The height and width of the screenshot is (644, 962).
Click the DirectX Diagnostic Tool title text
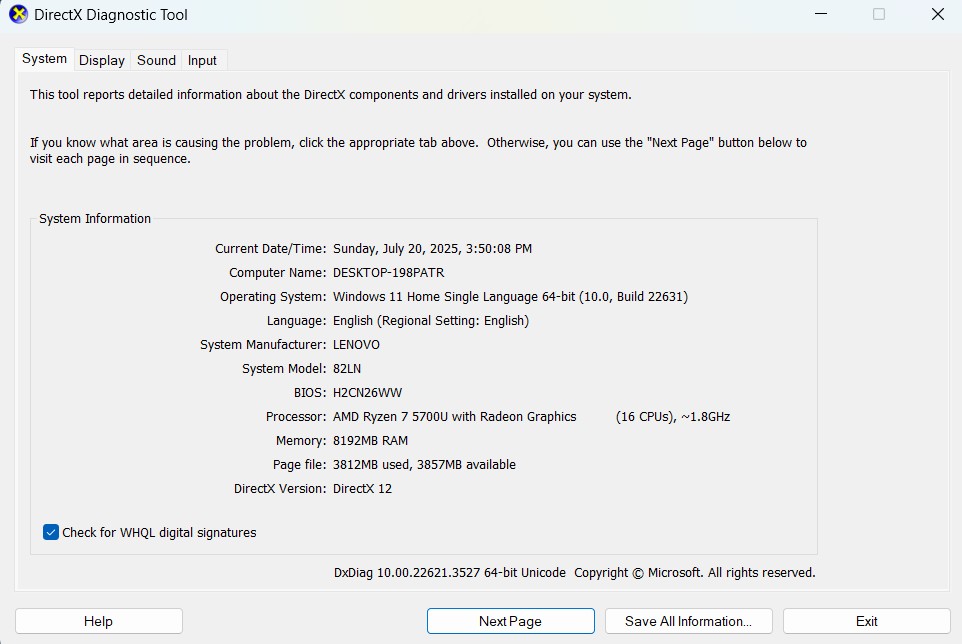coord(109,14)
